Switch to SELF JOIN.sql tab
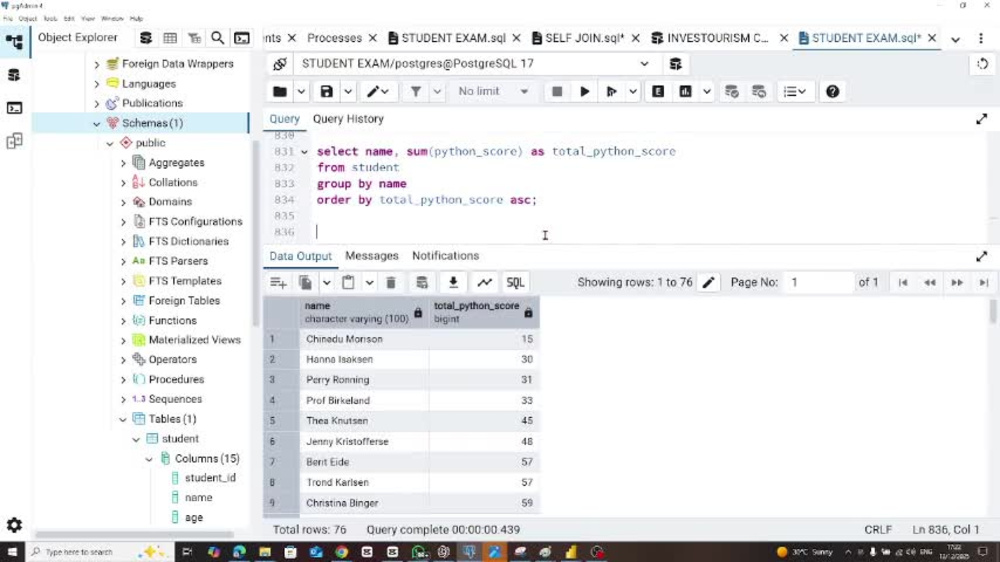 pyautogui.click(x=584, y=38)
